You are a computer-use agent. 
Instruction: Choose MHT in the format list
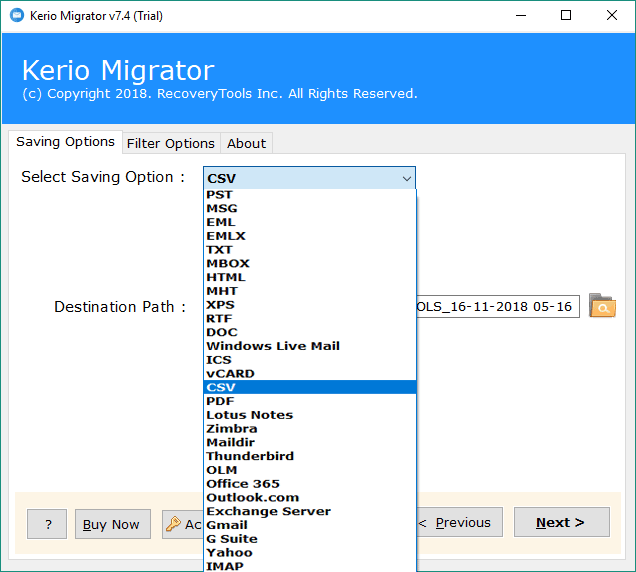(310, 291)
